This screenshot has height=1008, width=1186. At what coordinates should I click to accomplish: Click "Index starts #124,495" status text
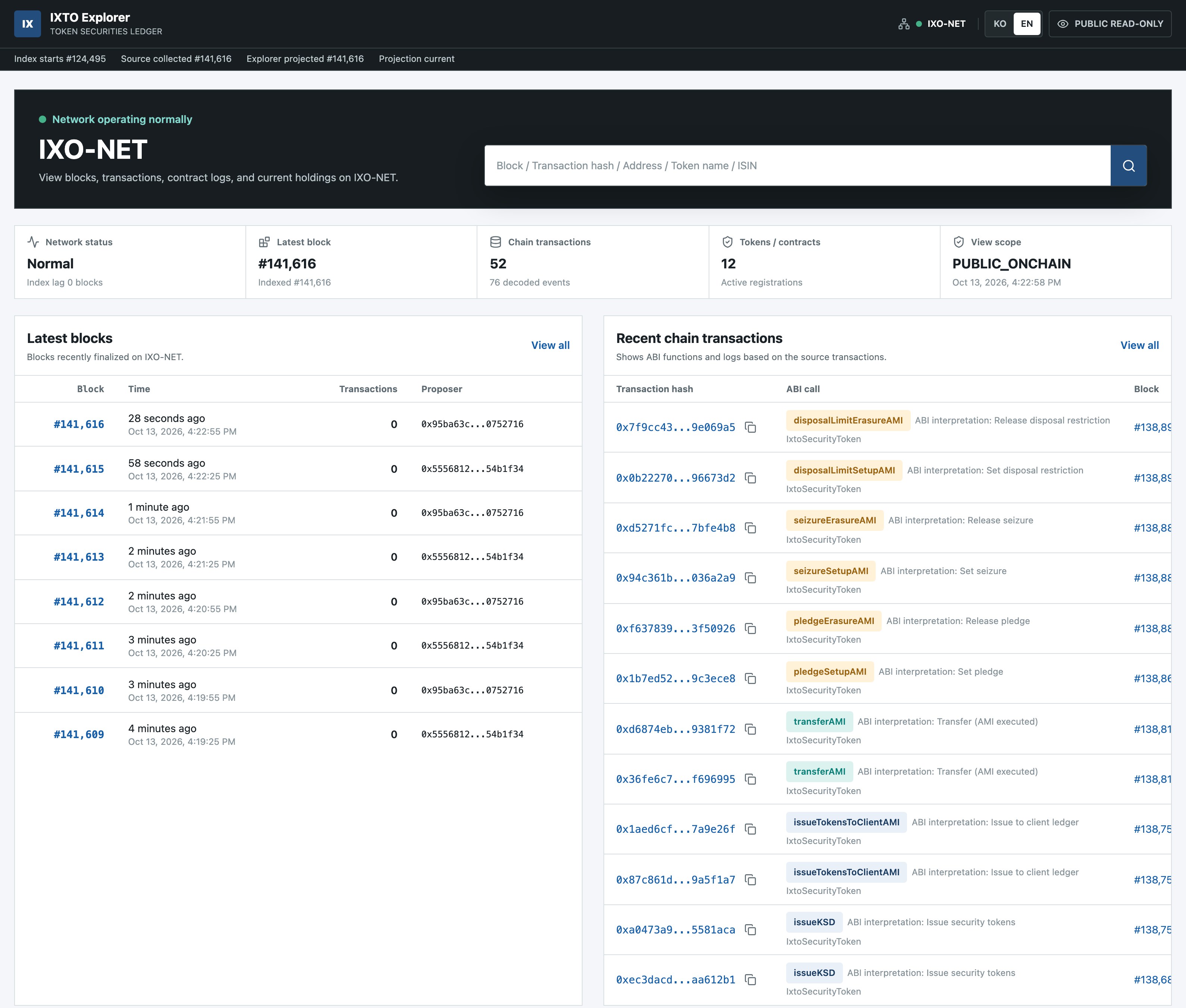coord(60,59)
